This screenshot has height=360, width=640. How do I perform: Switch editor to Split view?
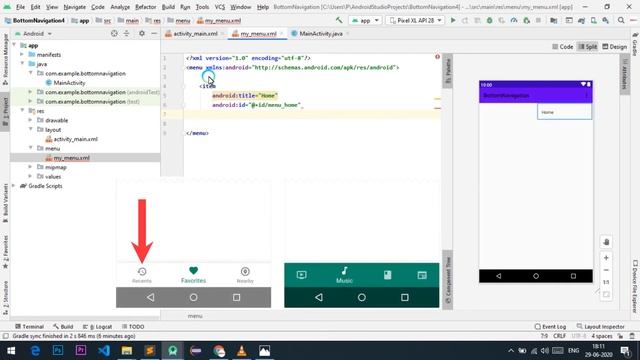pos(588,47)
